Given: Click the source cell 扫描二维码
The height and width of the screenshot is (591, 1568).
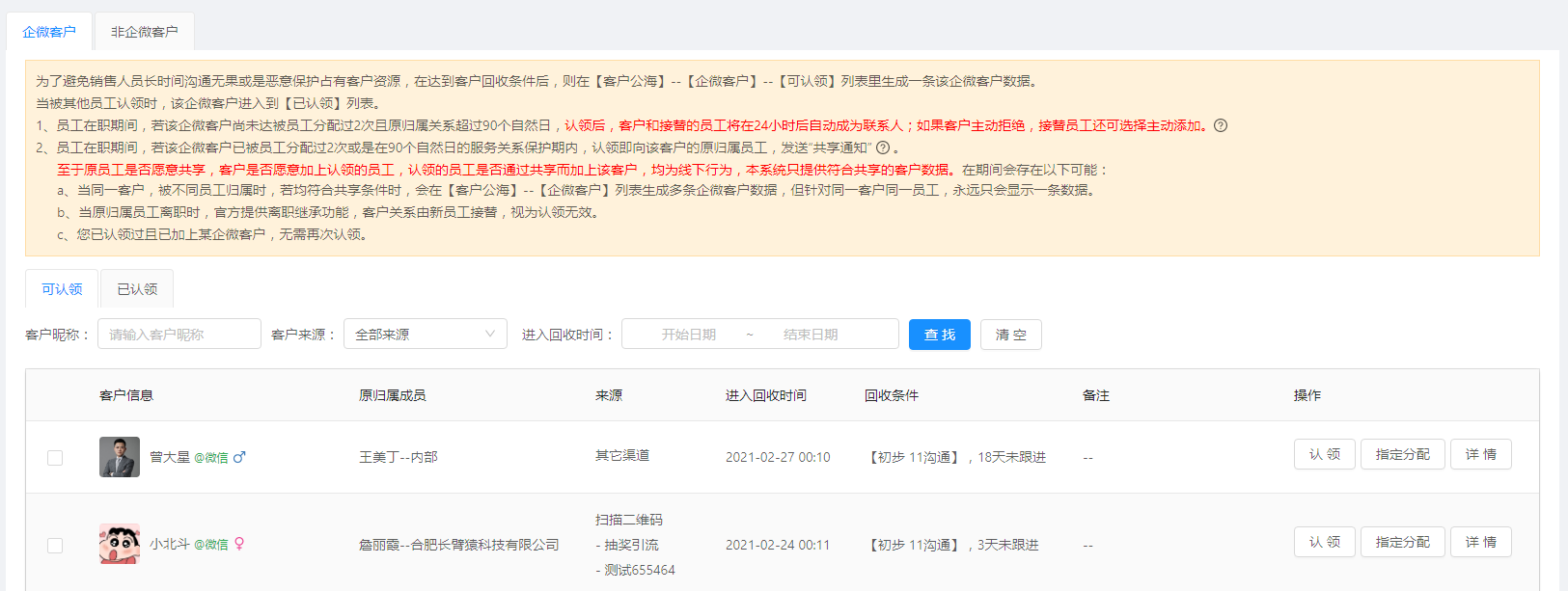Looking at the screenshot, I should [x=629, y=520].
